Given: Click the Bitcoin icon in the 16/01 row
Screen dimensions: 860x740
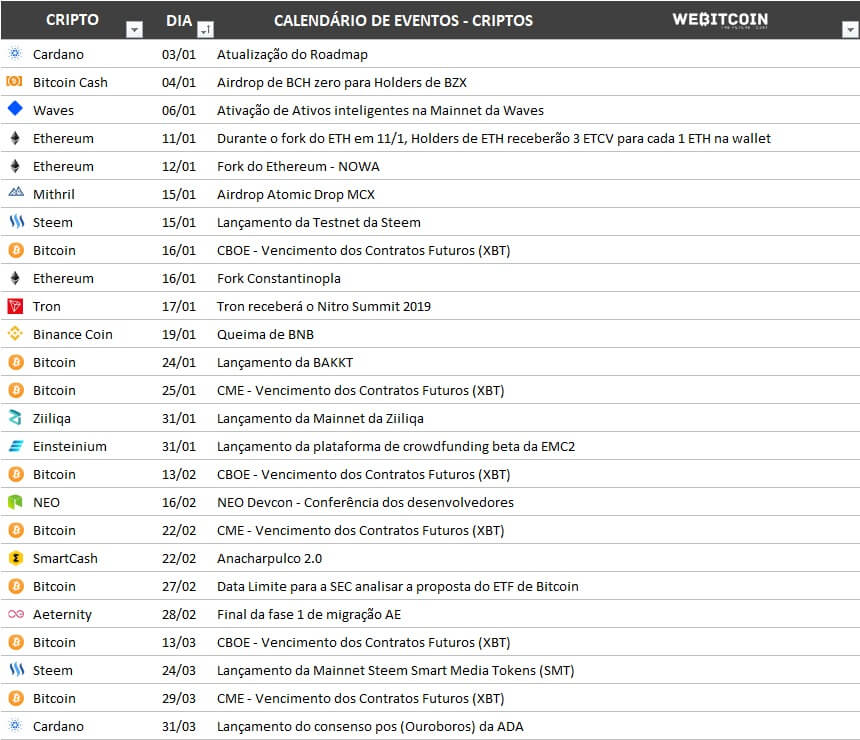Looking at the screenshot, I should point(16,250).
